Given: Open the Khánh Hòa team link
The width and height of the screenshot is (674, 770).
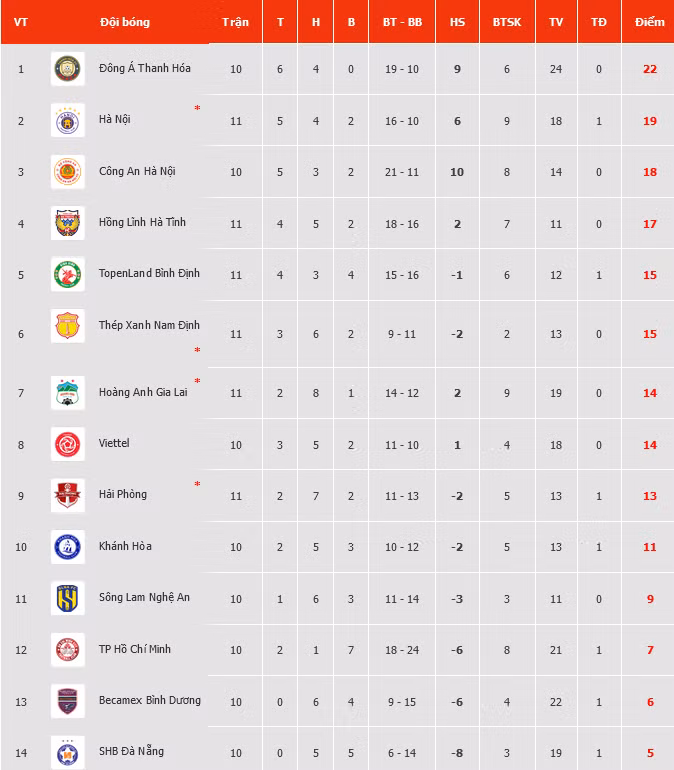Looking at the screenshot, I should click(x=125, y=547).
